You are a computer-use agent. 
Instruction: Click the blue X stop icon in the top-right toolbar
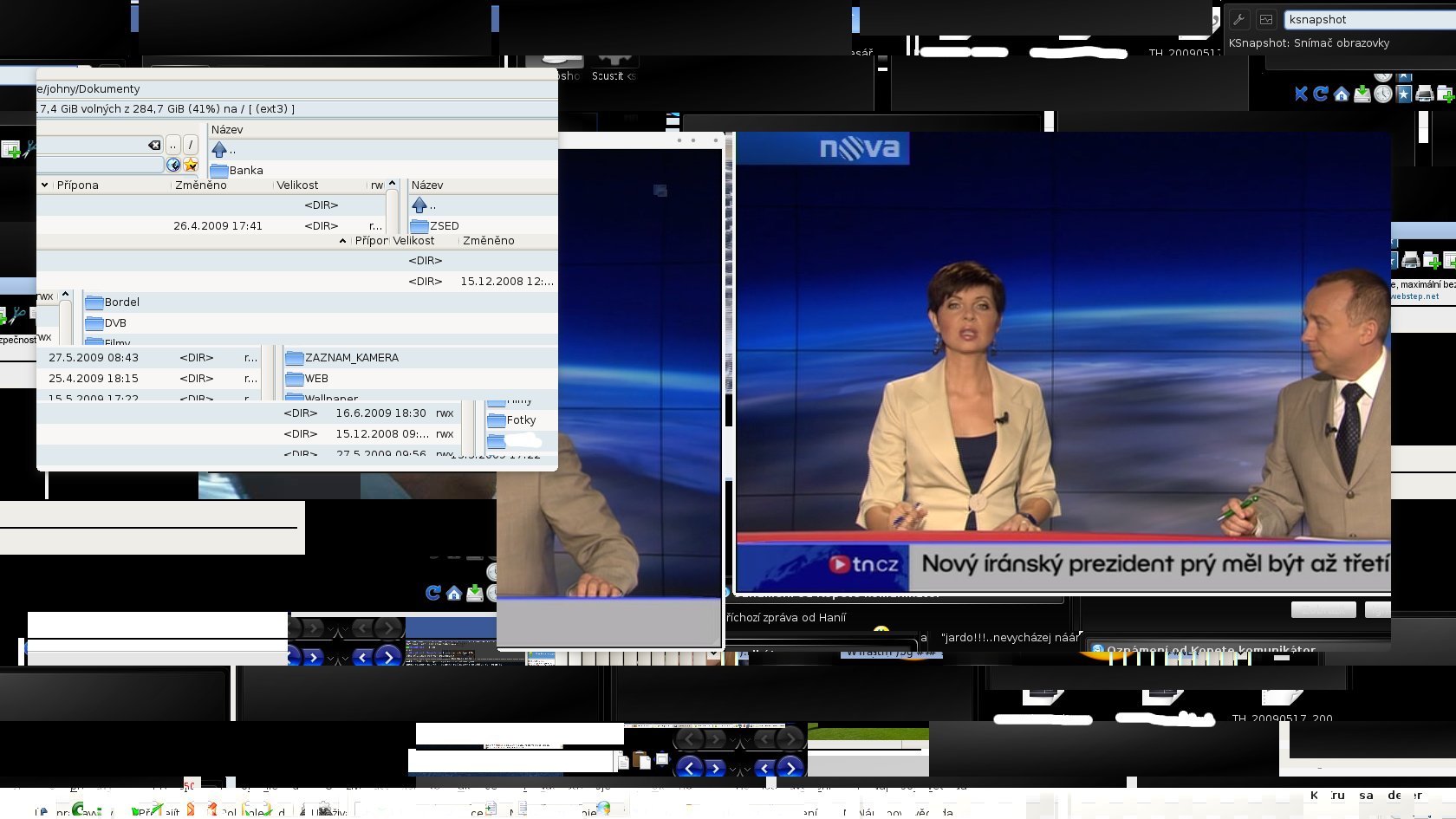click(1300, 94)
